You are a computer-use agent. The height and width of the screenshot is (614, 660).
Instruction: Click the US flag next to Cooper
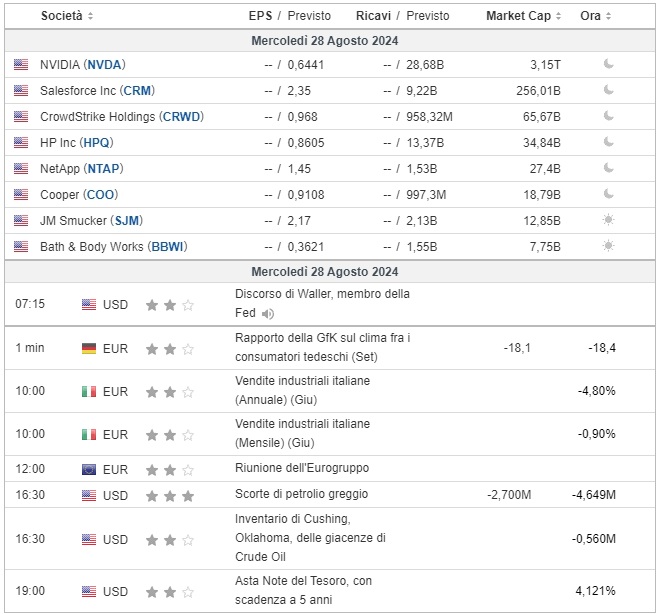[21, 195]
